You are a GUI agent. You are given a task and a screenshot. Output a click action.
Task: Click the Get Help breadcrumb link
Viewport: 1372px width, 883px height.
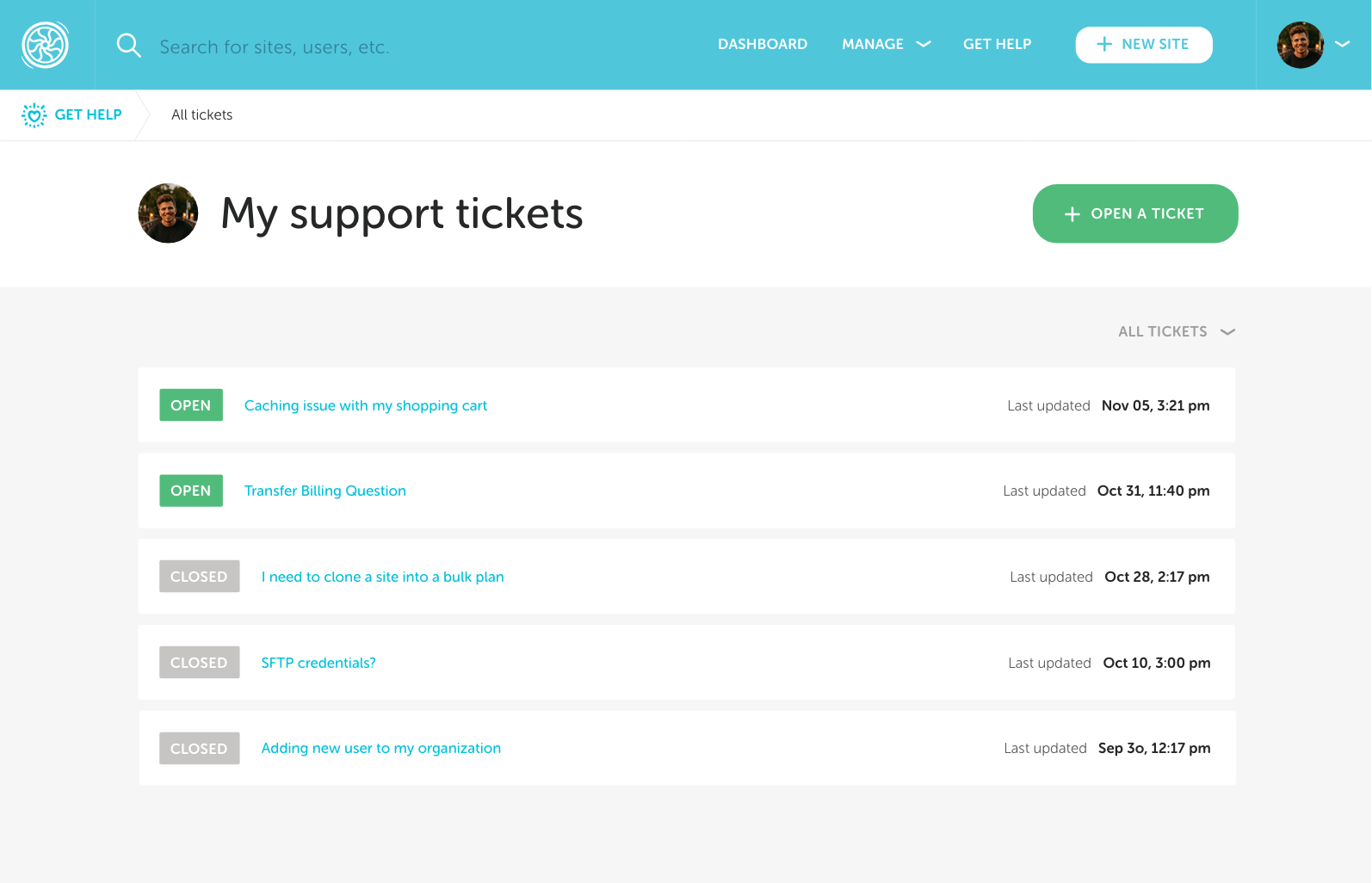(x=88, y=114)
